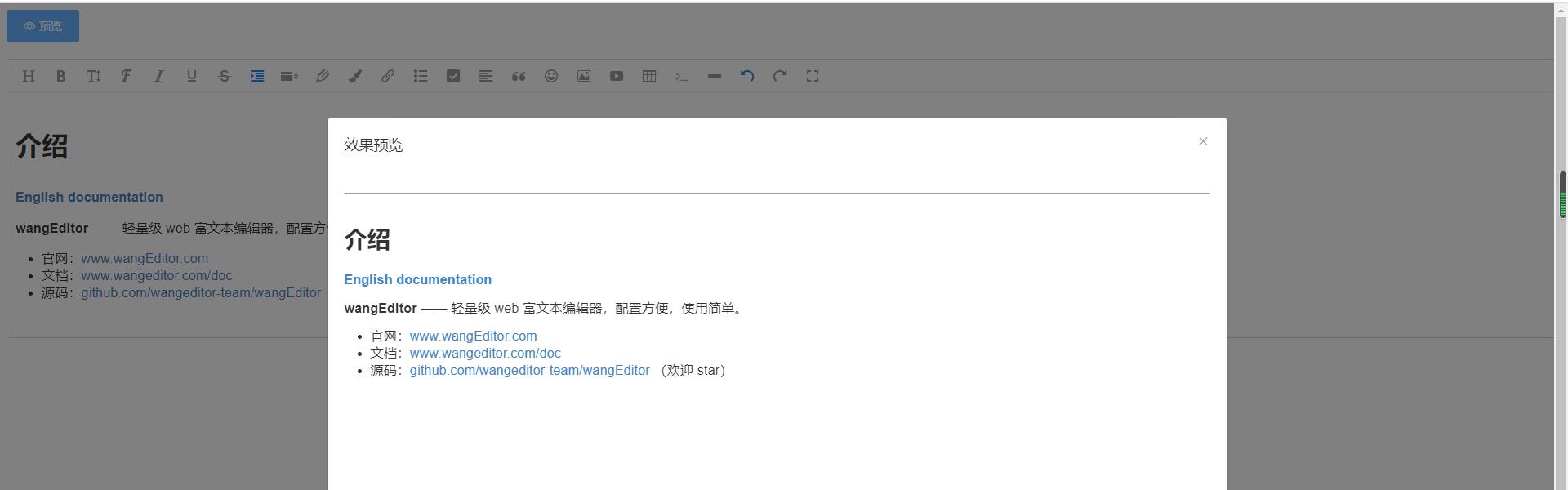
Task: Toggle bold formatting in editor toolbar
Action: pos(60,76)
